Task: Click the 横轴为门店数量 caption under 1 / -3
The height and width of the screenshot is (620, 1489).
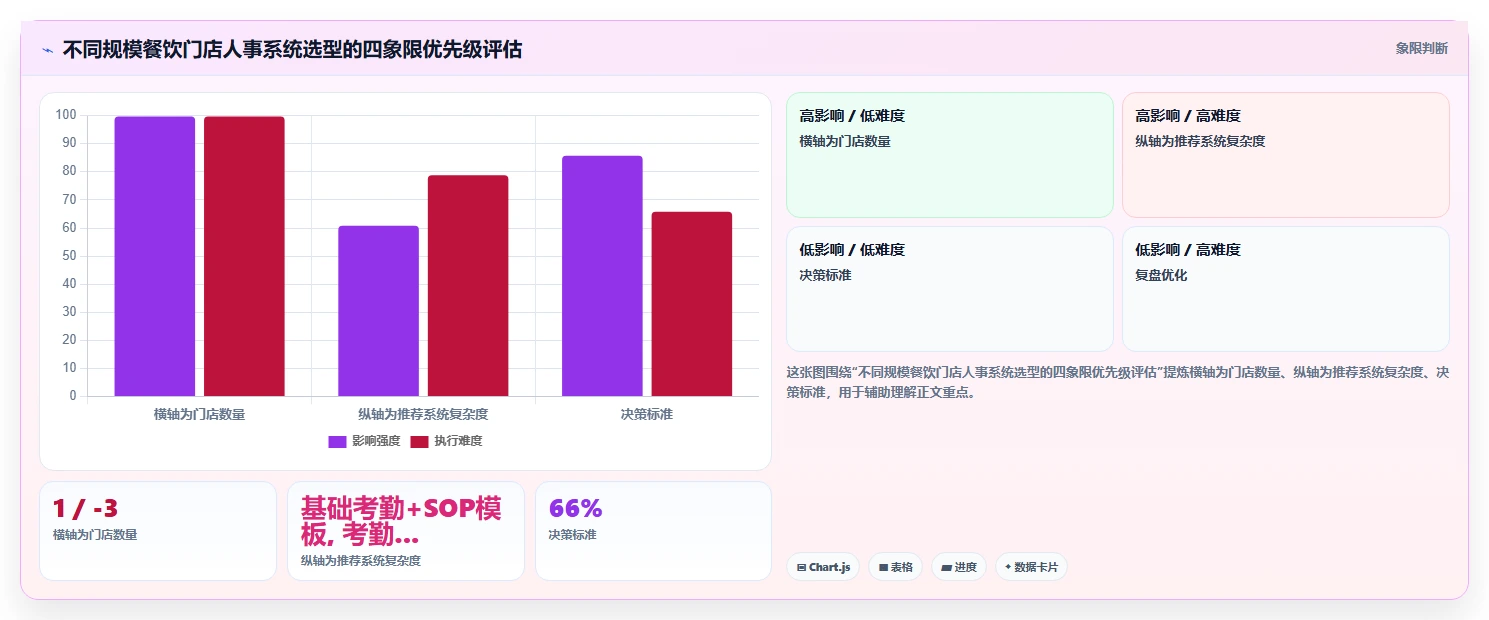Action: click(x=95, y=535)
